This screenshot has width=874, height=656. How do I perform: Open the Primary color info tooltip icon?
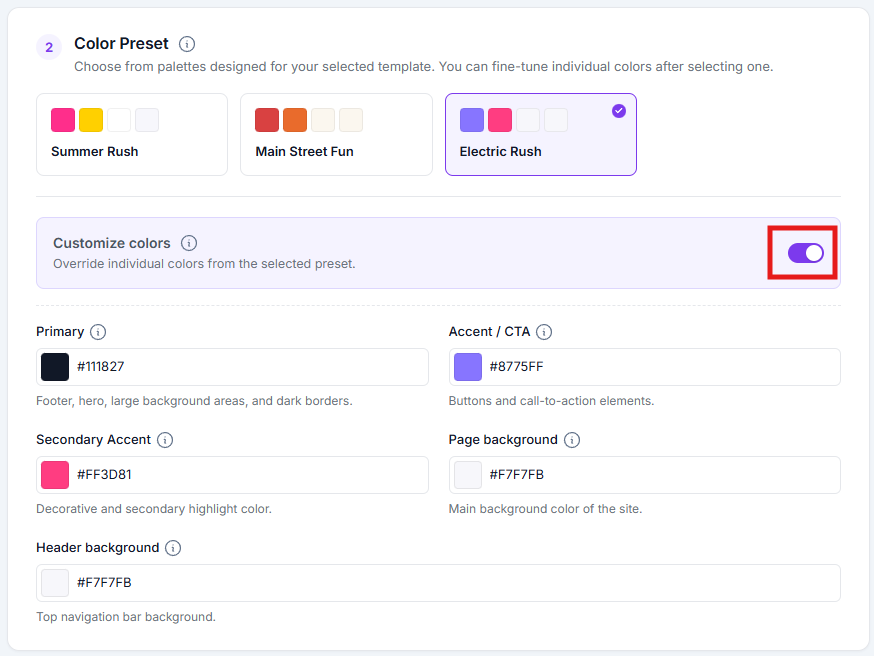pos(98,332)
